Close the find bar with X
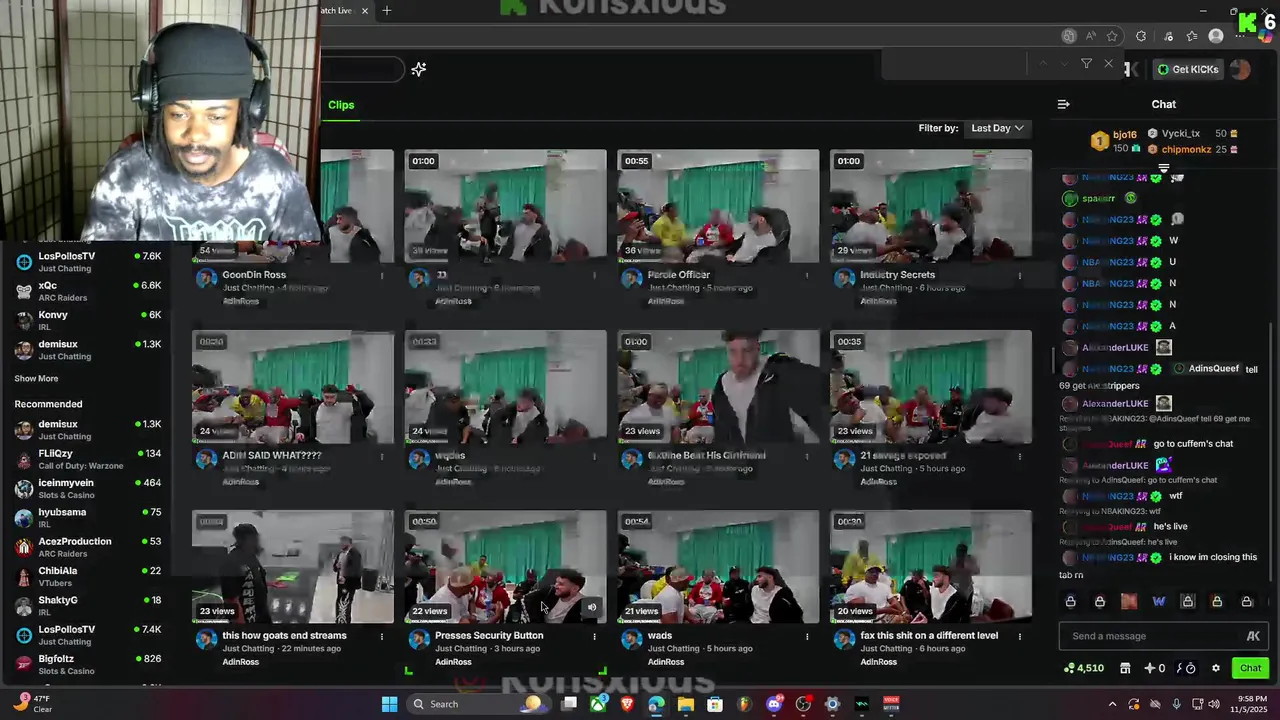The image size is (1280, 720). tap(1108, 64)
